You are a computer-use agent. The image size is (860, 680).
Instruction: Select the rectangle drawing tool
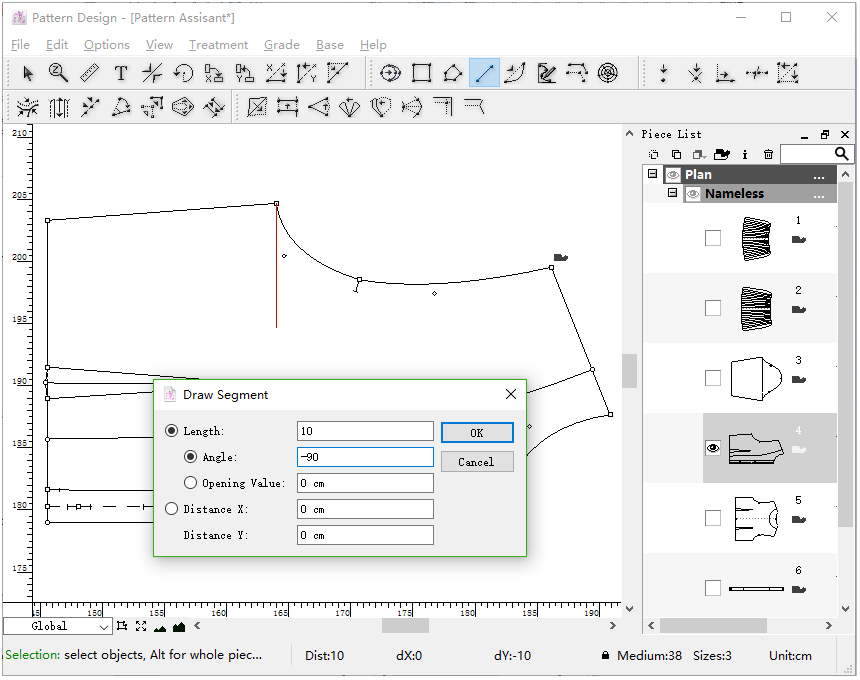tap(421, 73)
